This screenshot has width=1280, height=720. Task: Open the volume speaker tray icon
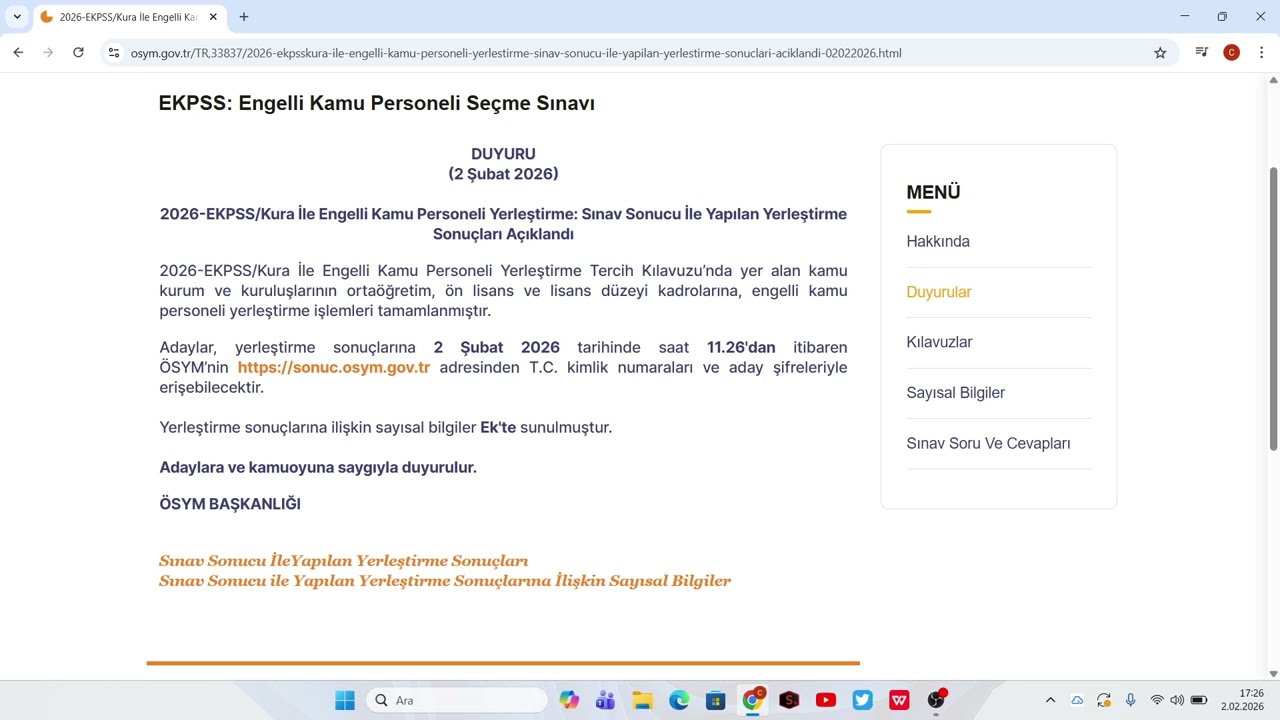pyautogui.click(x=1177, y=700)
